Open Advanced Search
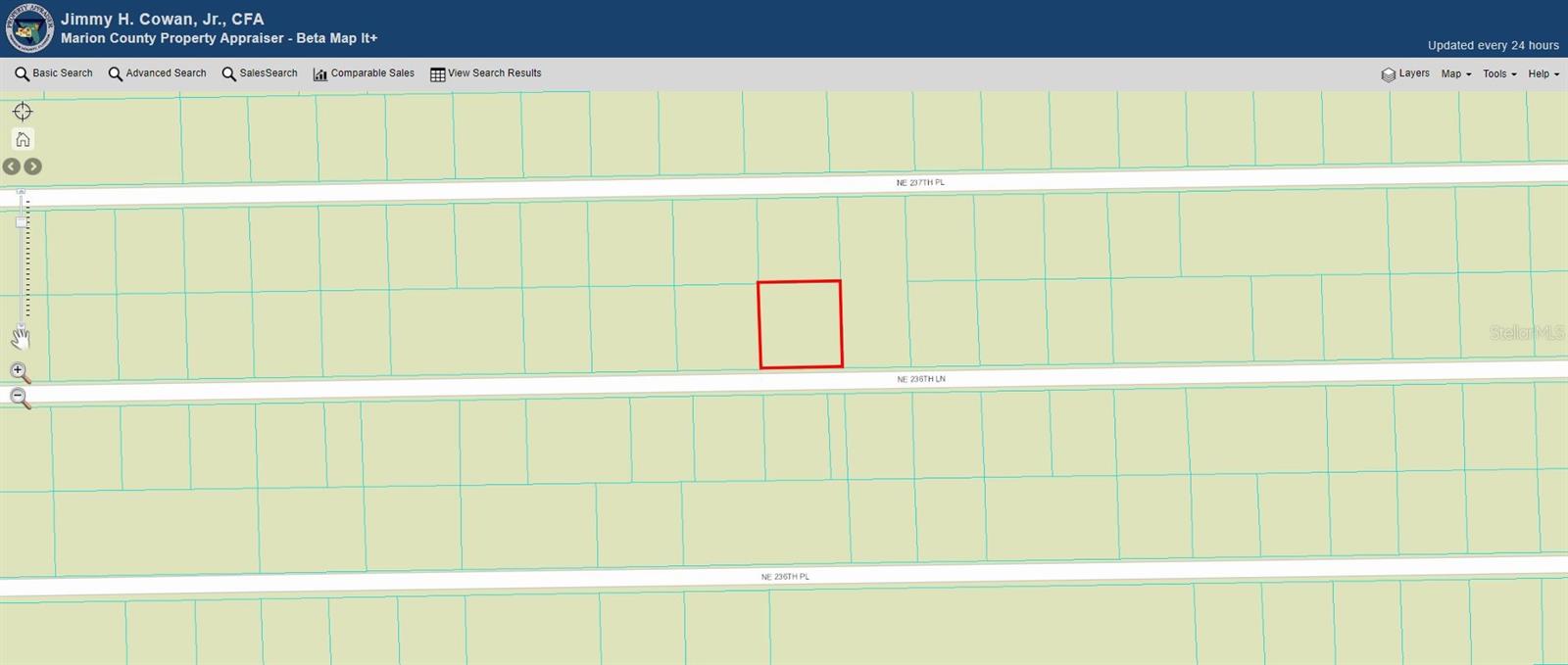1568x665 pixels. point(157,73)
